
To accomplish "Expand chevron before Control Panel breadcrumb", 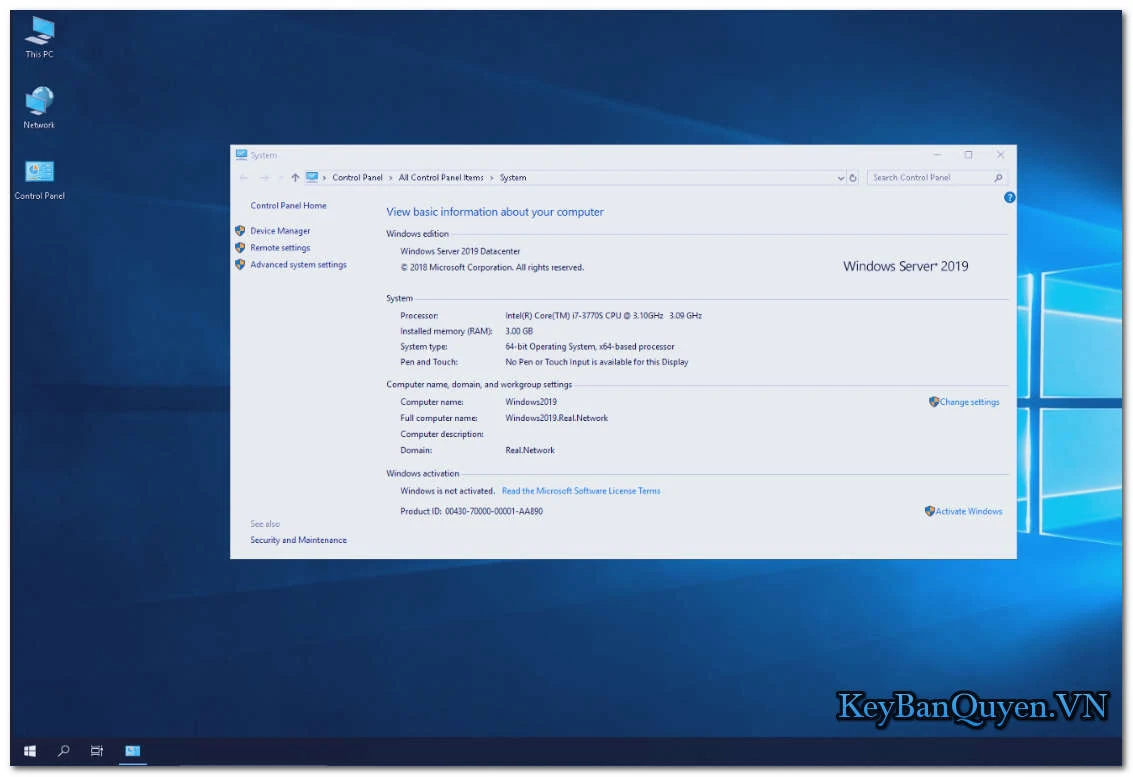I will click(324, 178).
